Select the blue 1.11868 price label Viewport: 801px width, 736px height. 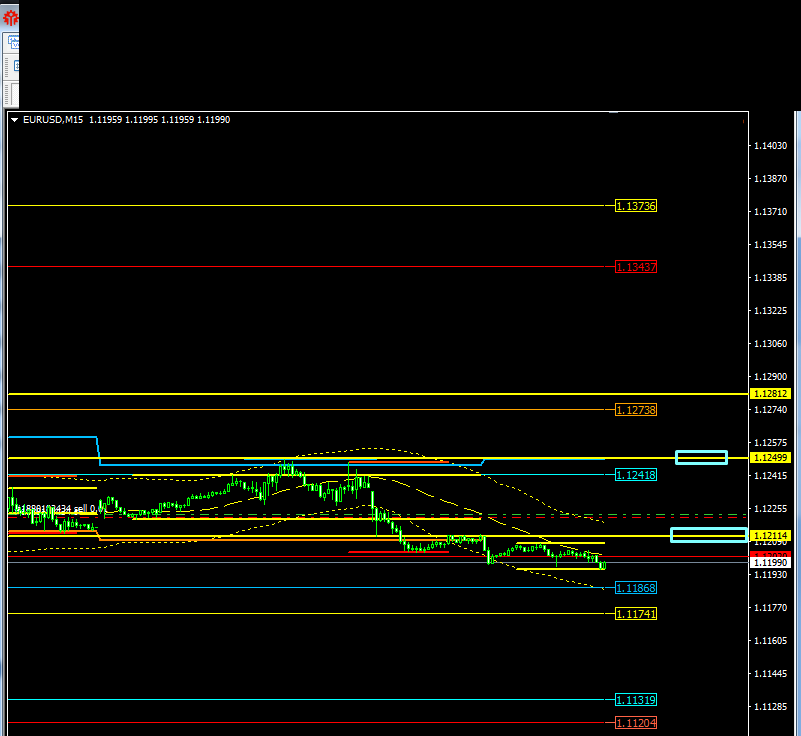[635, 588]
